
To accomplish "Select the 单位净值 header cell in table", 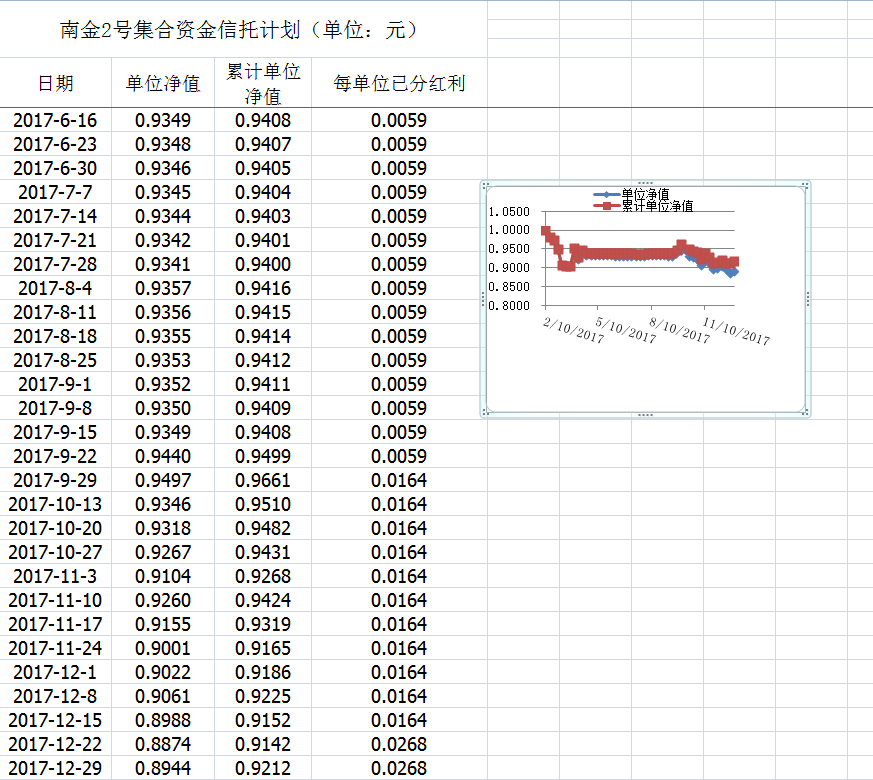I will [x=162, y=83].
